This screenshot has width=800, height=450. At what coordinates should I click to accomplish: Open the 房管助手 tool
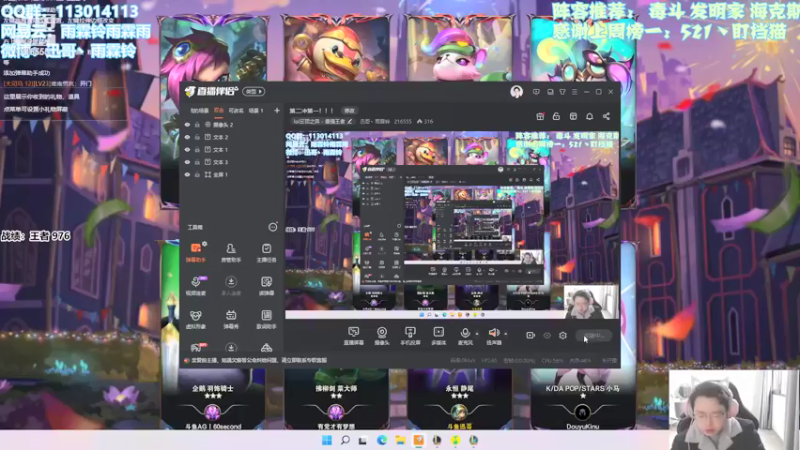(x=231, y=253)
